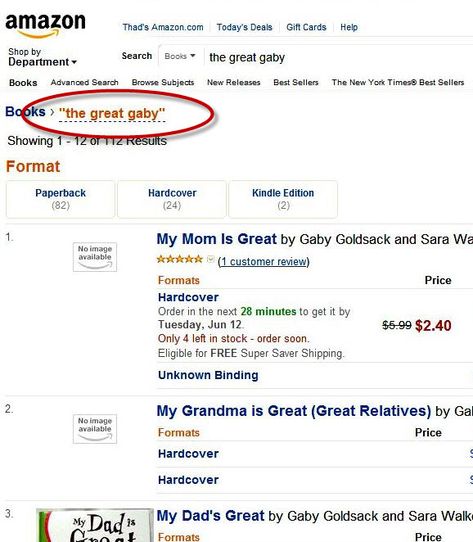This screenshot has width=473, height=542.
Task: Select the Advanced Search menu item
Action: click(x=85, y=82)
